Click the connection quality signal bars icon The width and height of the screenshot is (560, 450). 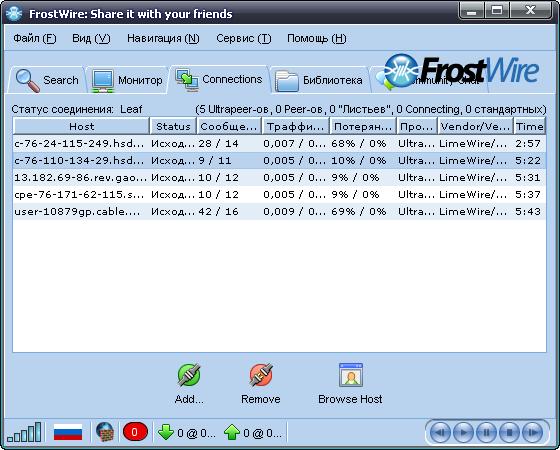pos(24,432)
